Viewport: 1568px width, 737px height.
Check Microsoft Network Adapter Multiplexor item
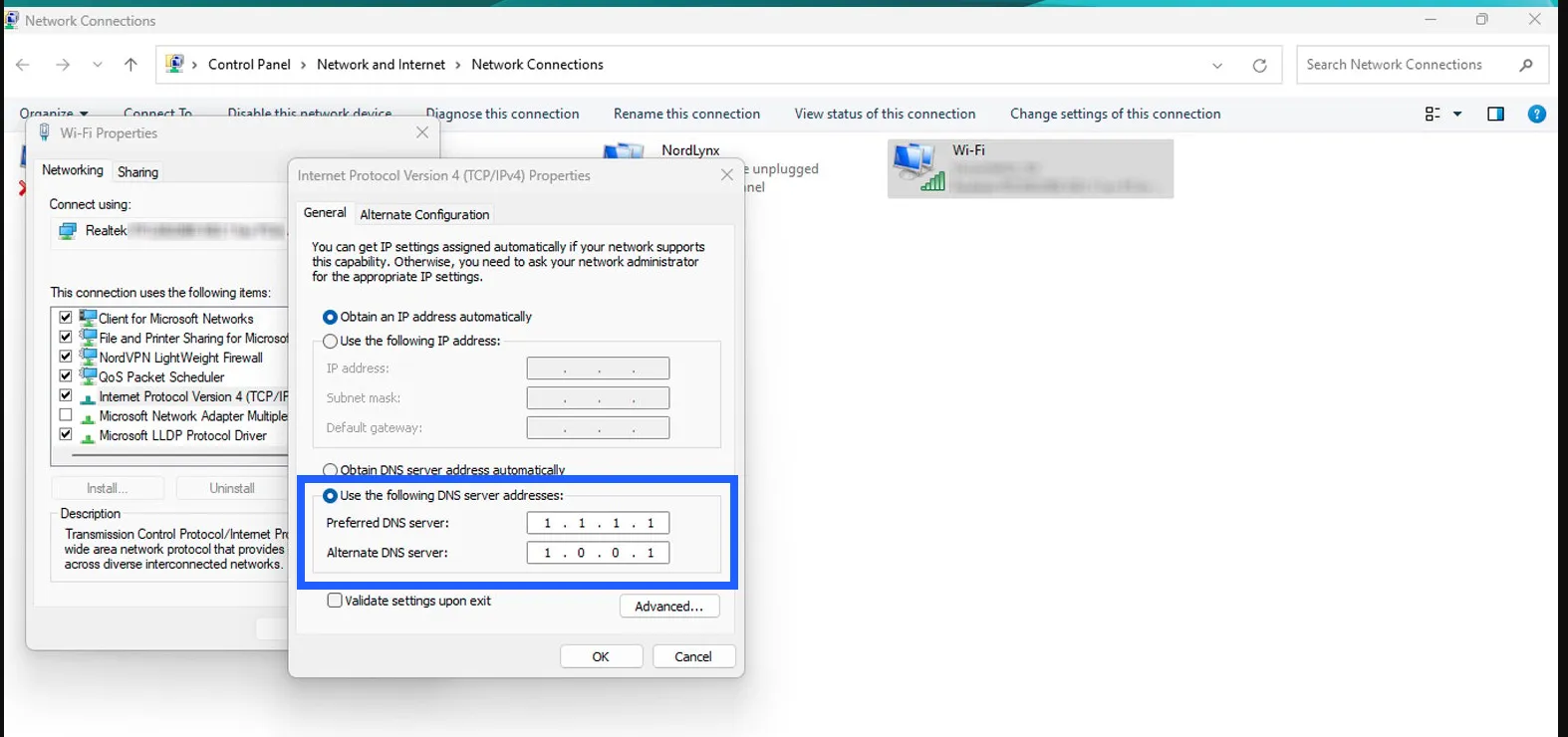(x=66, y=415)
